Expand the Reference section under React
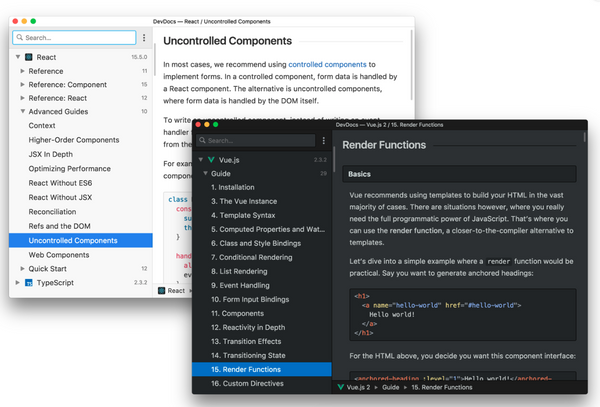Image resolution: width=600 pixels, height=407 pixels. (22, 71)
